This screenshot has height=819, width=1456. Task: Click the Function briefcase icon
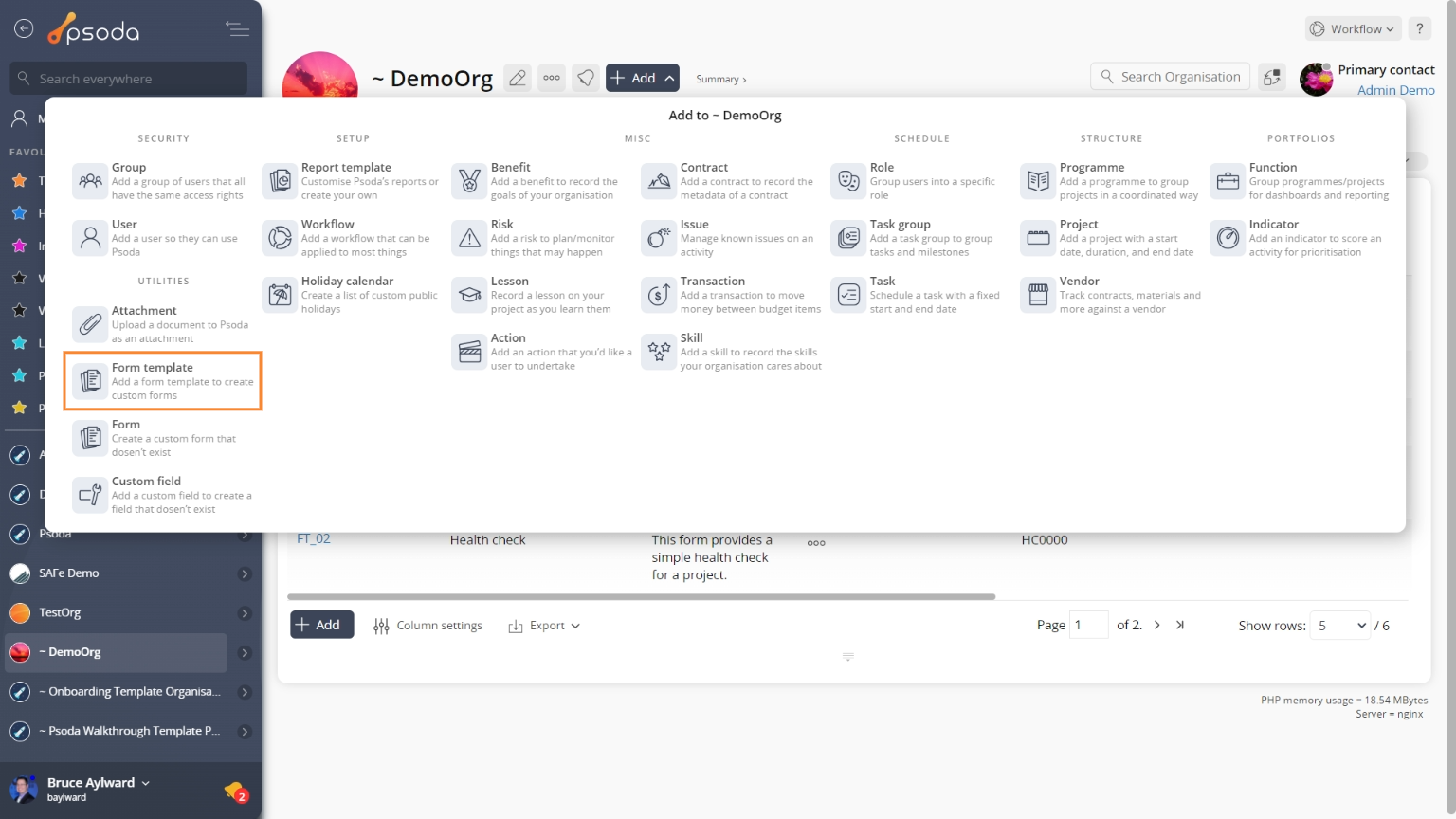pos(1228,181)
